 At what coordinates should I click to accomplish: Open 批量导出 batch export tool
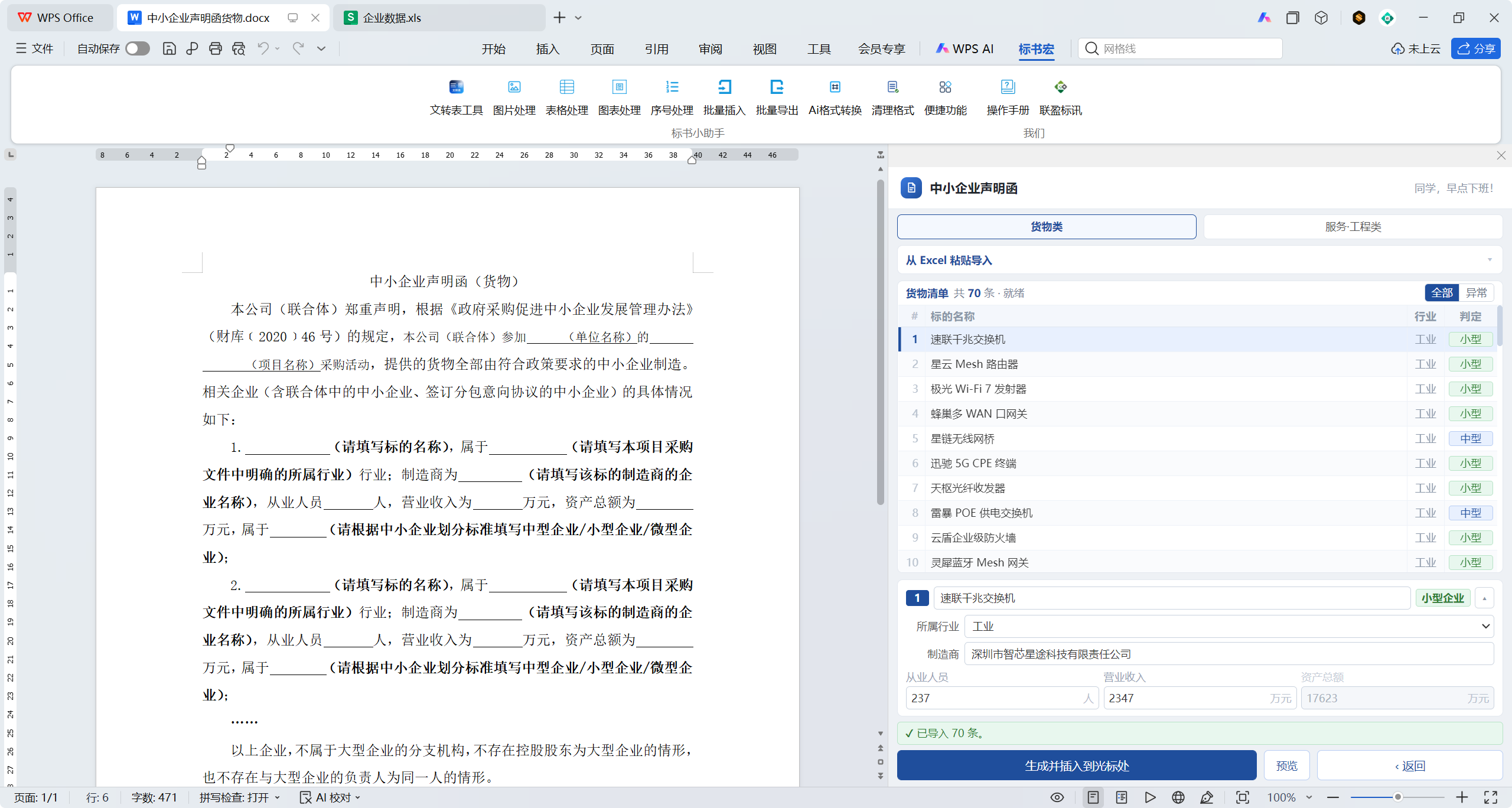[x=777, y=97]
